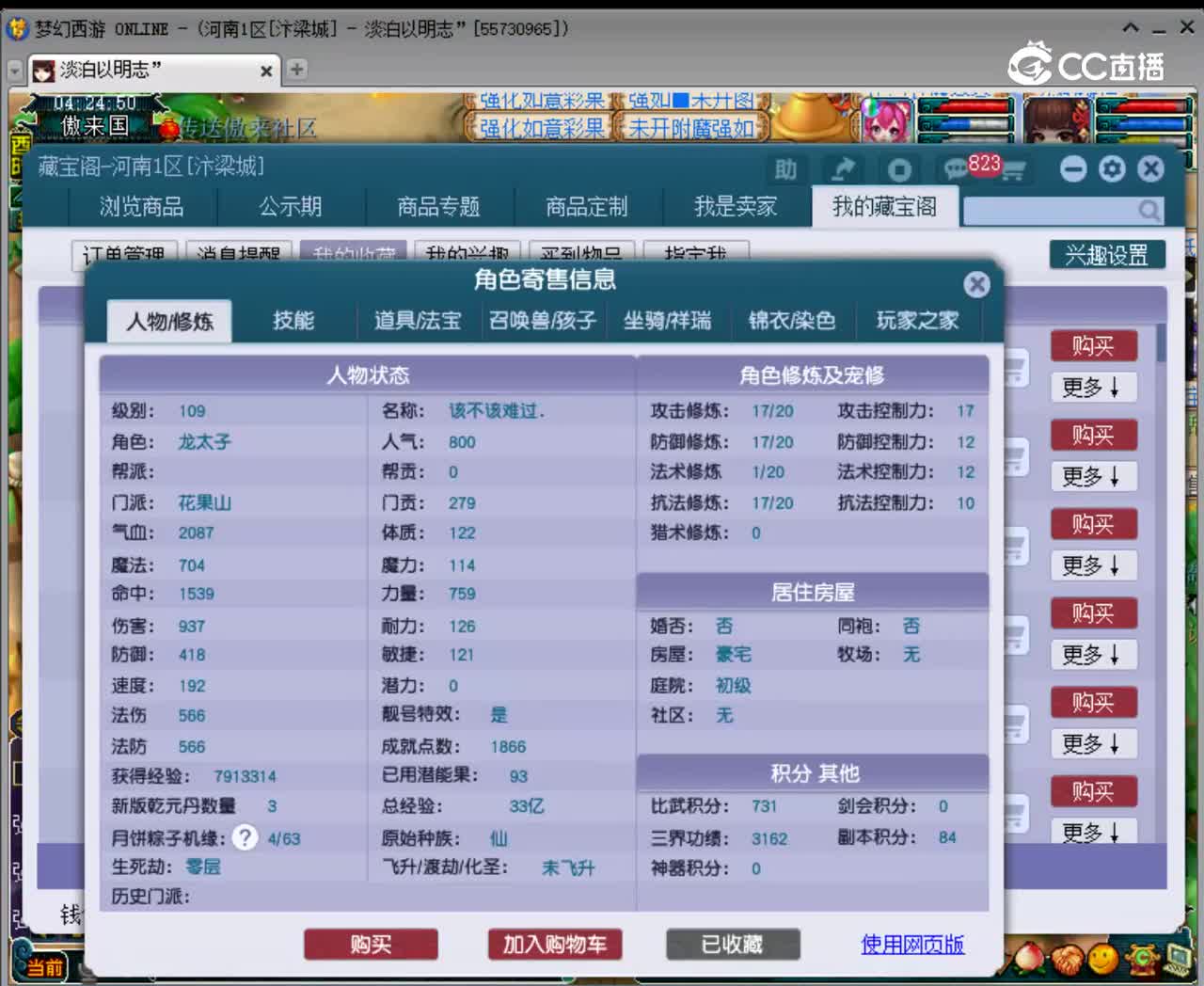Click the smiley face icon in bottom bar
Screen dimensions: 1204x986
1103,959
